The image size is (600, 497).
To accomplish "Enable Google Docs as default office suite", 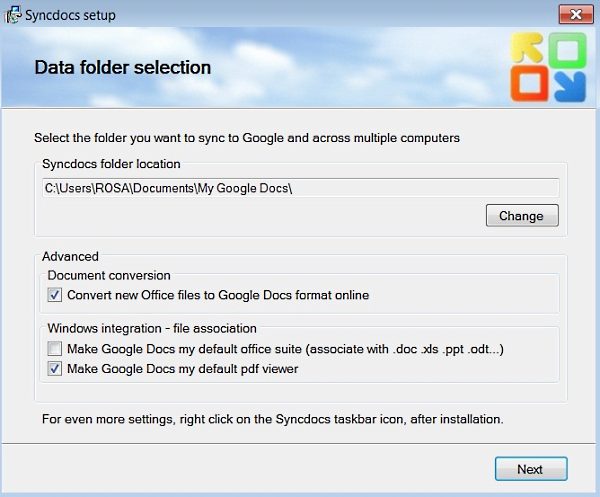I will pos(54,349).
